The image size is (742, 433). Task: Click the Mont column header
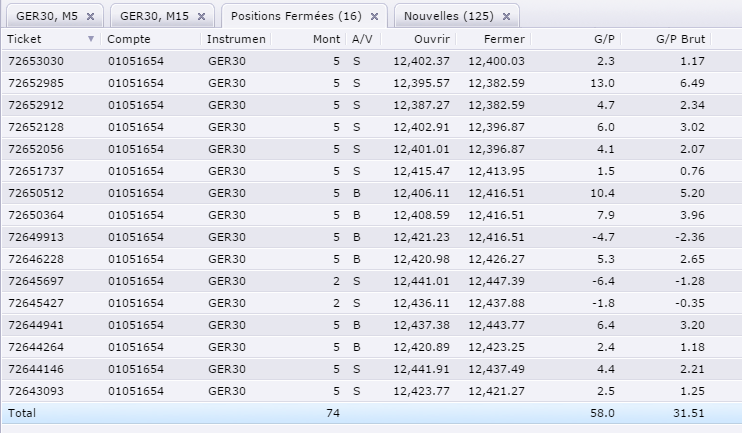click(325, 39)
